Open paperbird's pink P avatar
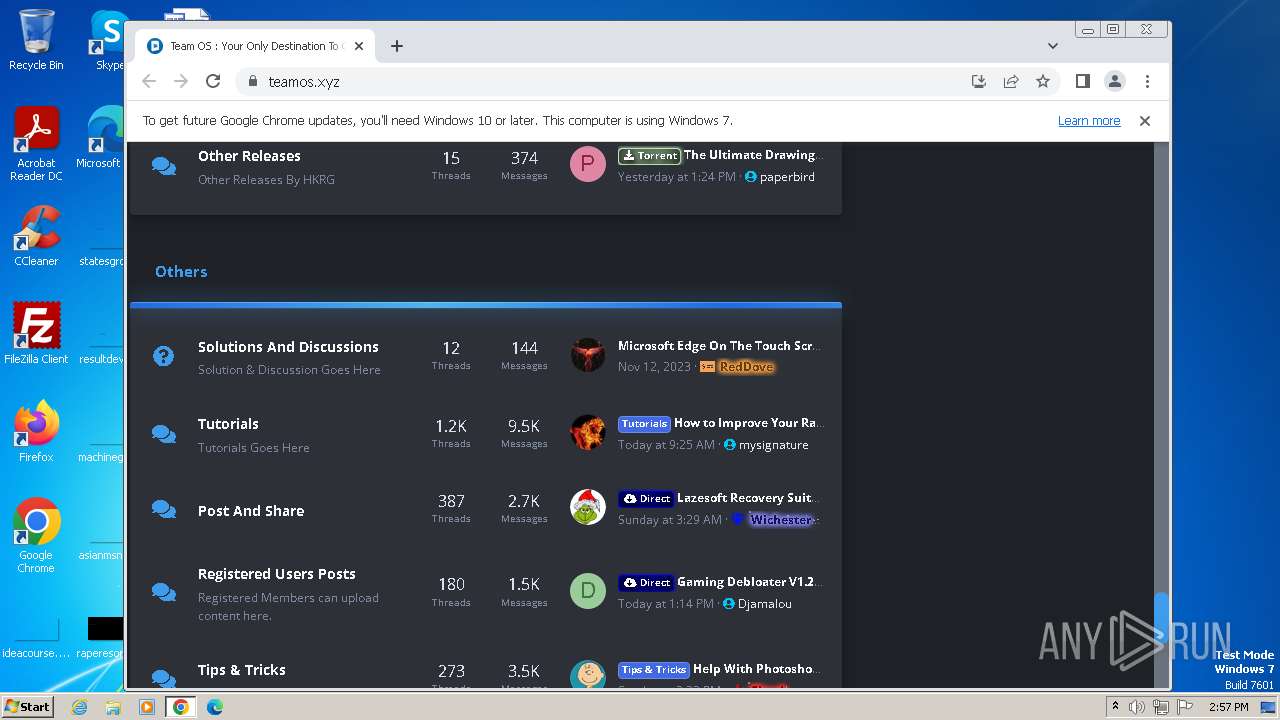1280x720 pixels. pyautogui.click(x=588, y=164)
